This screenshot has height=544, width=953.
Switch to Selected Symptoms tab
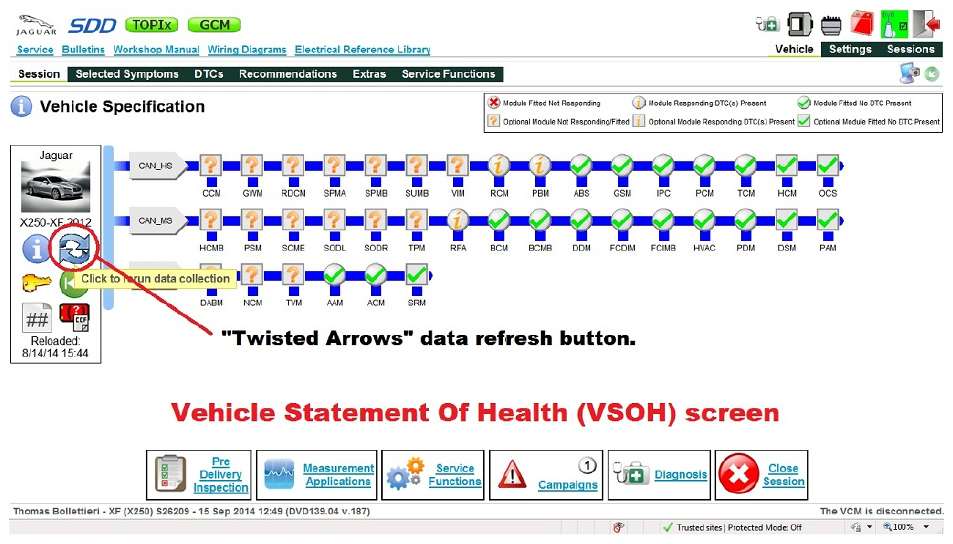point(127,74)
